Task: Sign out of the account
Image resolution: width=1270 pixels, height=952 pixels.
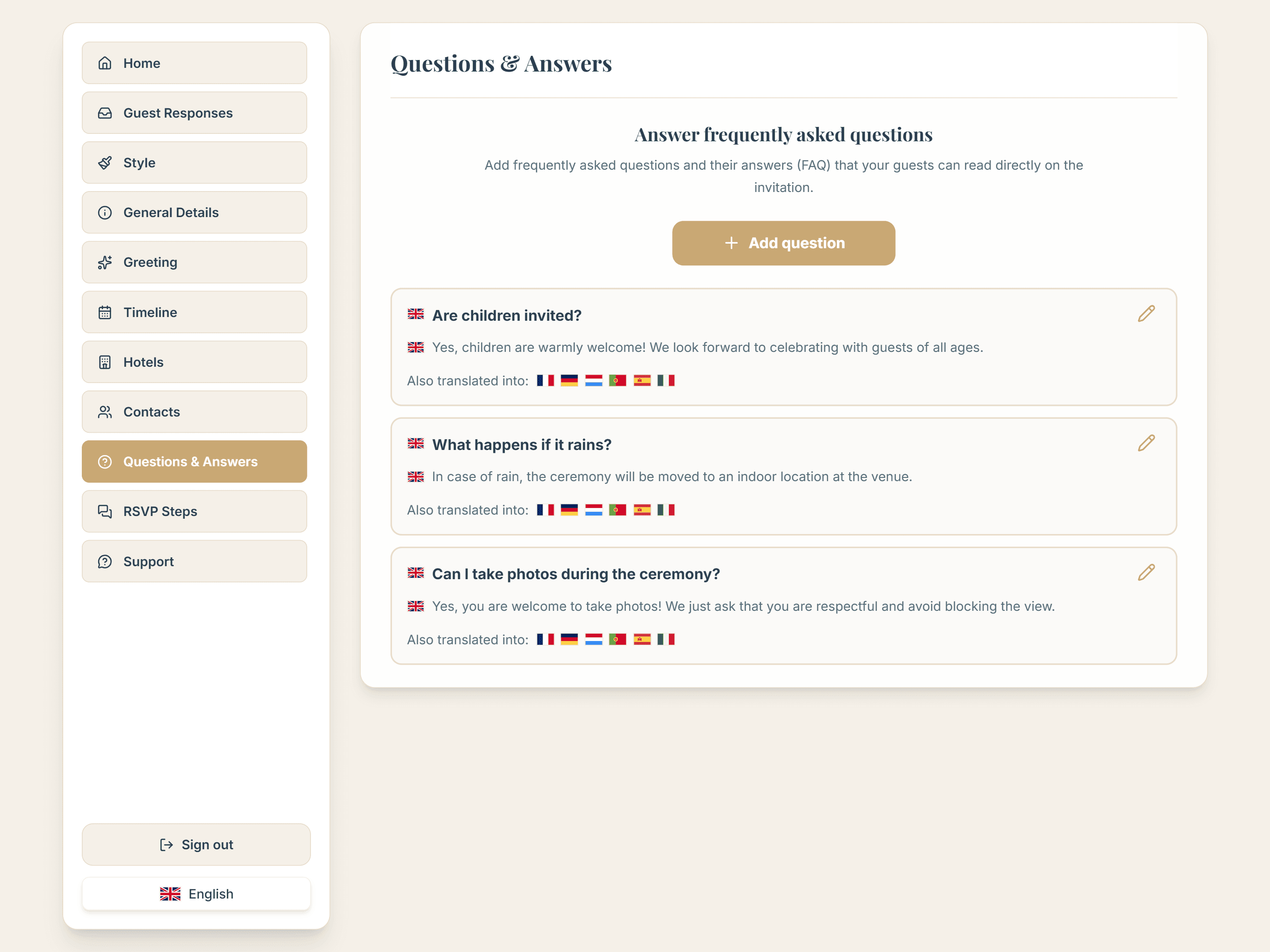Action: pyautogui.click(x=196, y=844)
